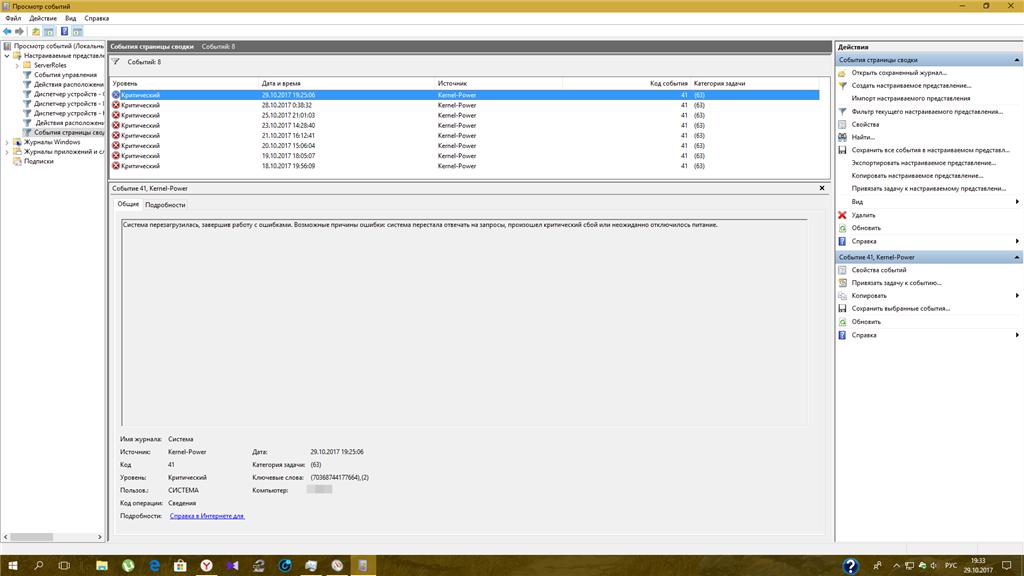Collapse the 'События страницы сводки' actions section

click(1017, 60)
